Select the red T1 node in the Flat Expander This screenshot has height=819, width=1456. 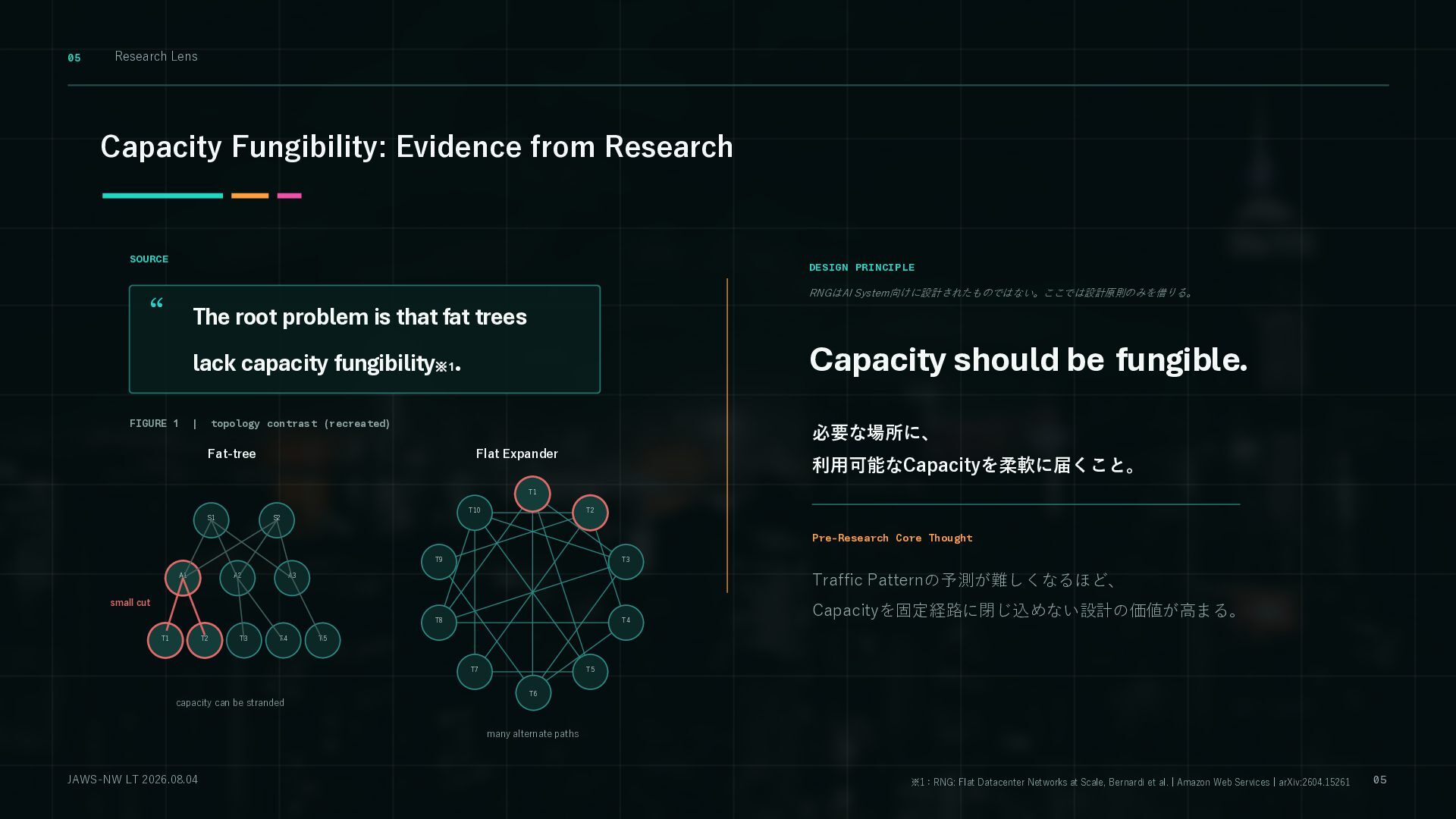pyautogui.click(x=532, y=494)
